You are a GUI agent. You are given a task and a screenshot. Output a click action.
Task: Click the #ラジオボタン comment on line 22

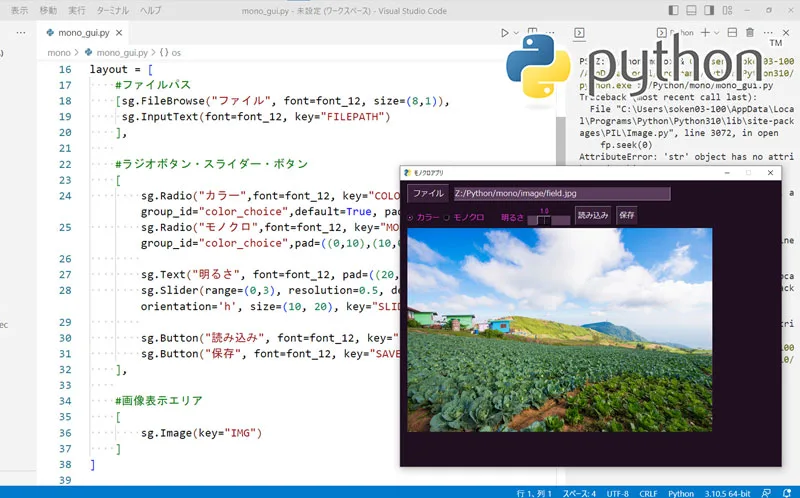tap(212, 164)
